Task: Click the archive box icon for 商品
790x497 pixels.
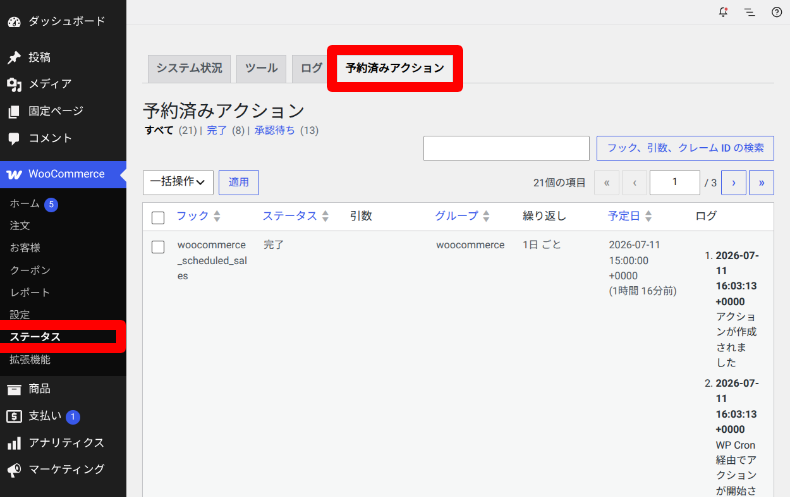Action: (x=14, y=389)
